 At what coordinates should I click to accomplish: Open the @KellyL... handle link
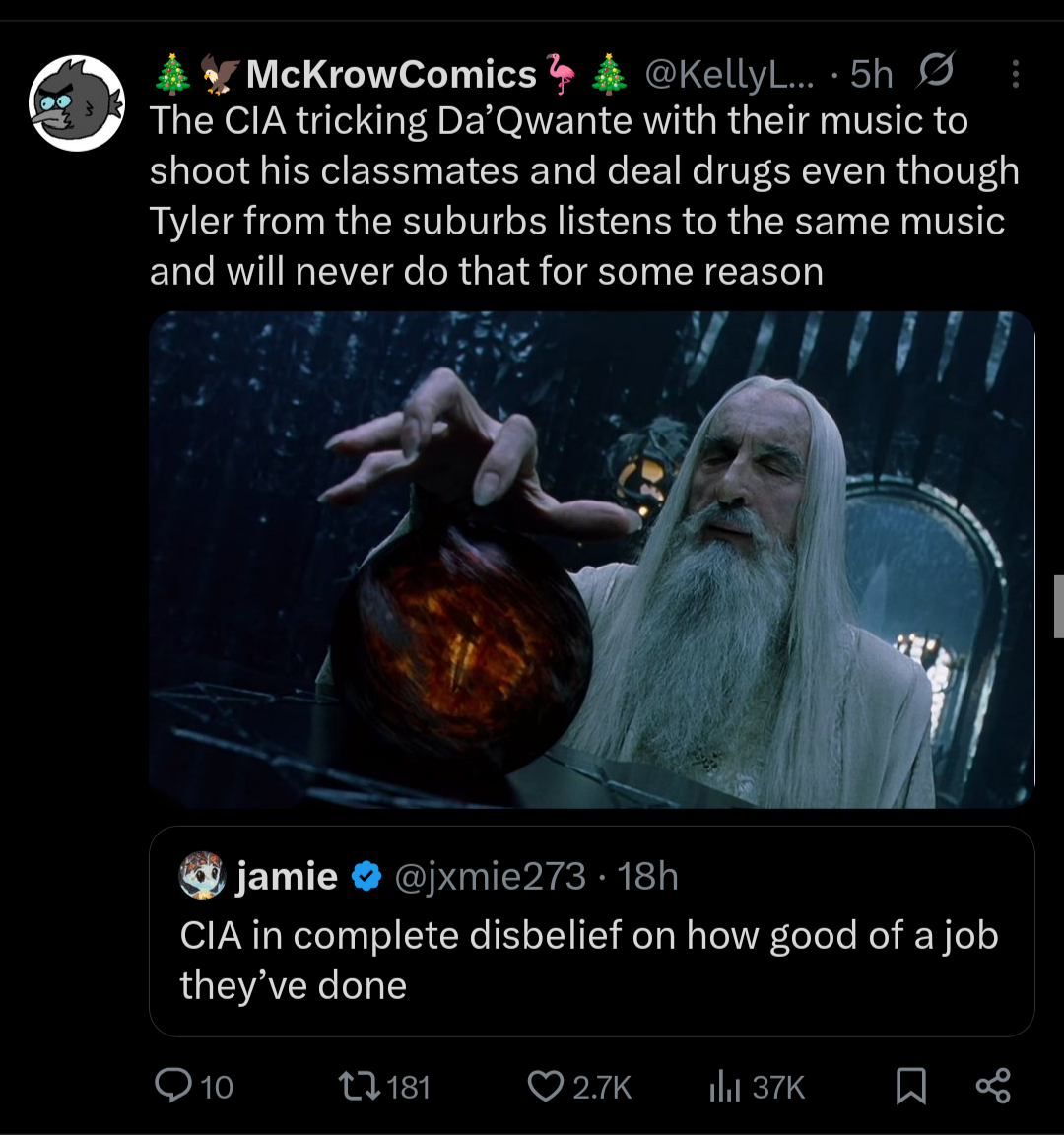(729, 74)
